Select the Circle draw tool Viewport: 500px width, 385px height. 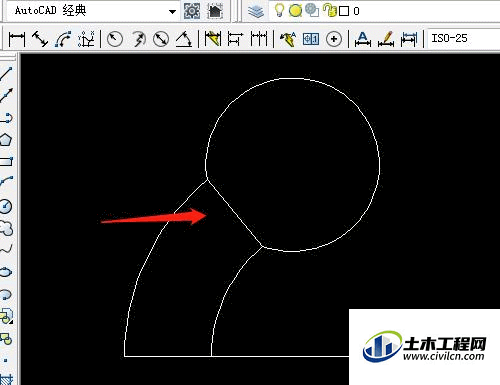coord(6,206)
